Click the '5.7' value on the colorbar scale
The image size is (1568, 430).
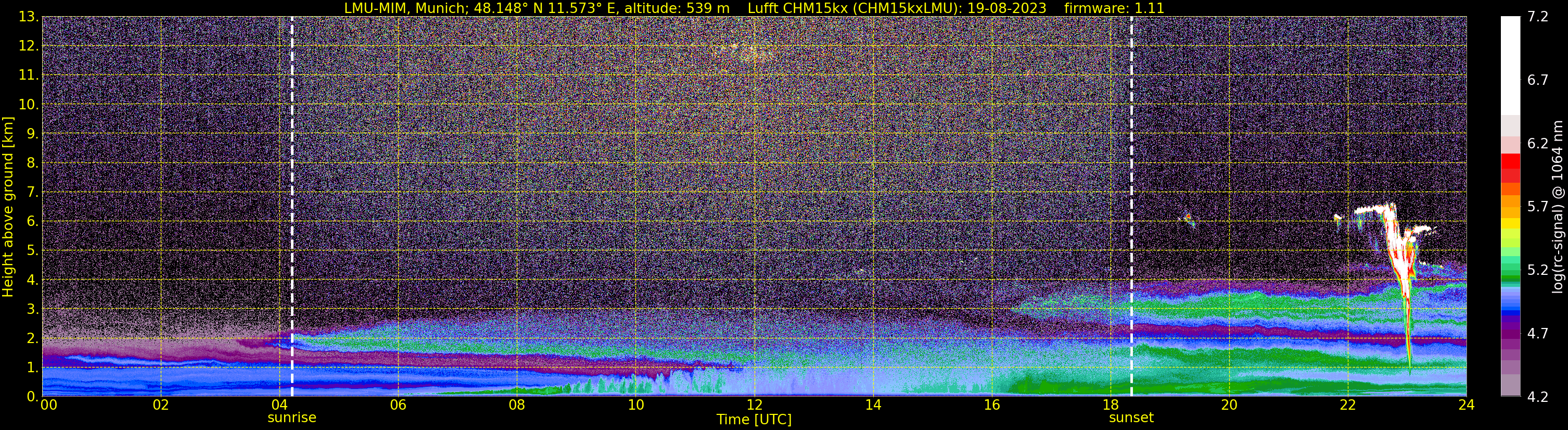1538,207
